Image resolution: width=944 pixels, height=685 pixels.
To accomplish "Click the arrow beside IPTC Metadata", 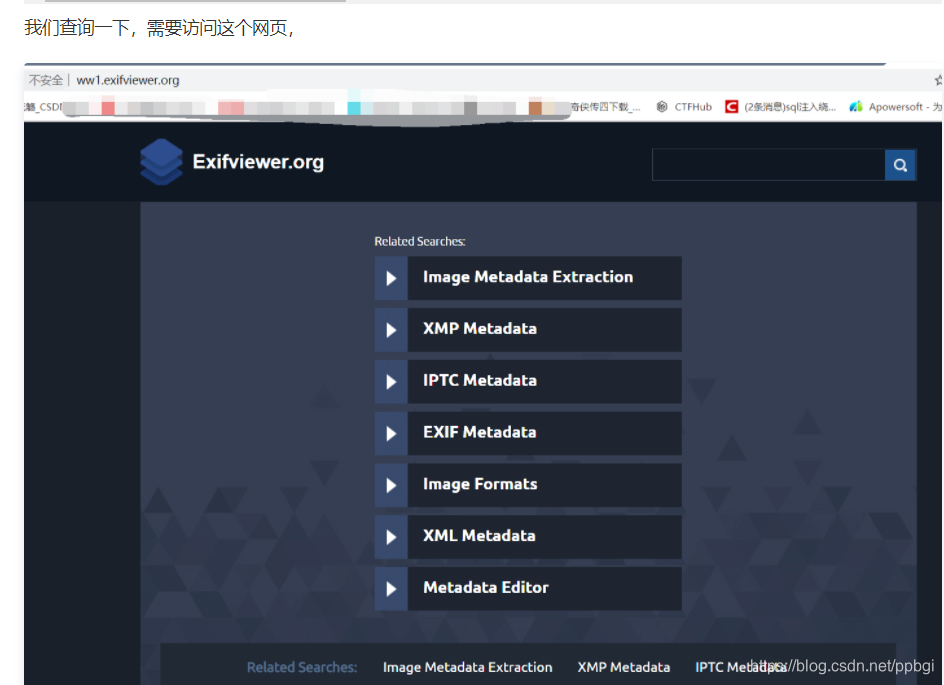I will click(391, 382).
